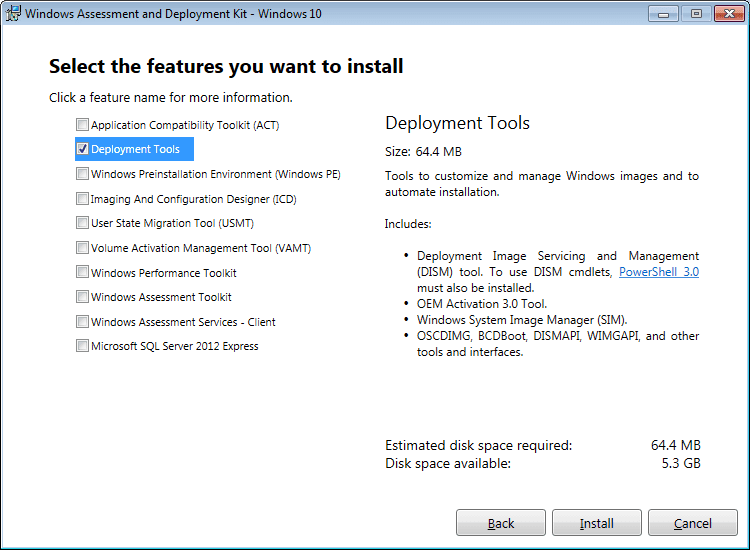Select the Windows Performance Toolkit label
The height and width of the screenshot is (550, 750).
164,273
